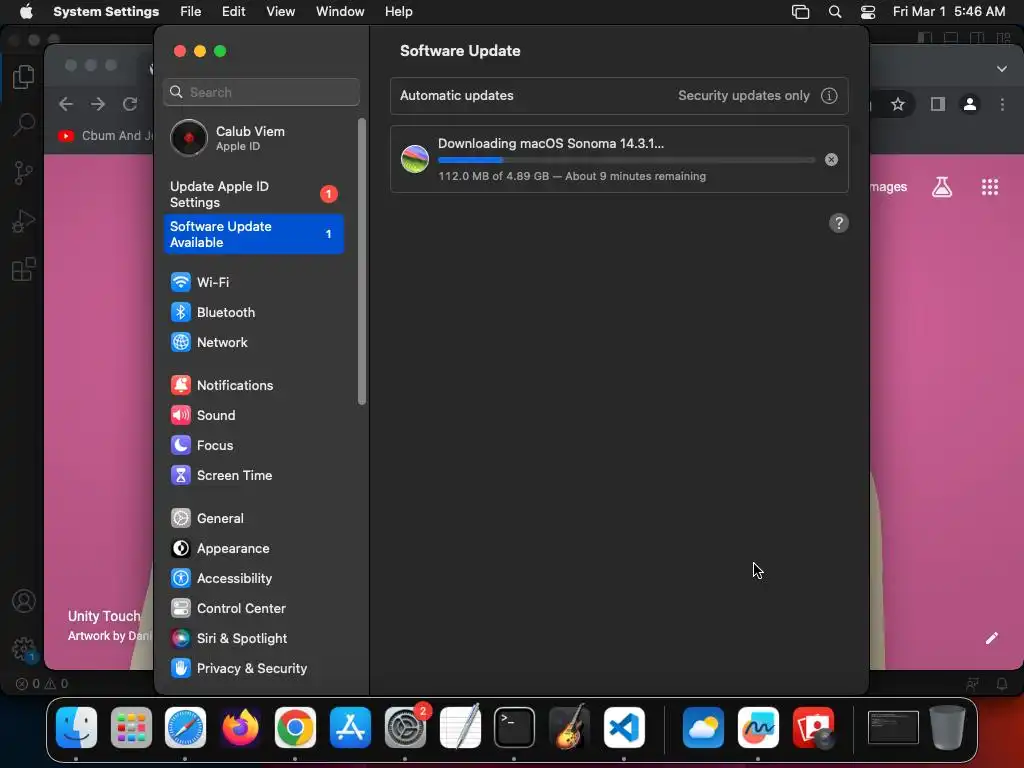Open Chrome profile avatar menu

(x=970, y=104)
